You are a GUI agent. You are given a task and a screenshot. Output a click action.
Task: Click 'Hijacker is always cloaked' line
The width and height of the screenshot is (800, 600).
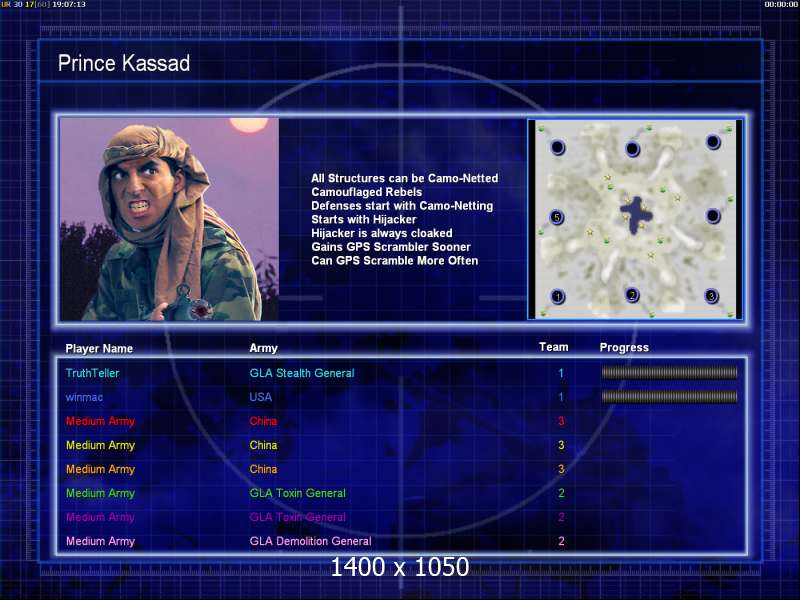pyautogui.click(x=382, y=233)
